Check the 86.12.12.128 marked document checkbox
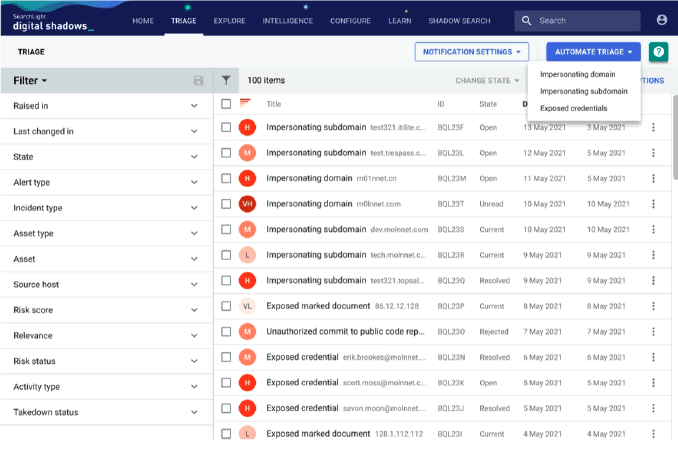The image size is (678, 449). (226, 306)
